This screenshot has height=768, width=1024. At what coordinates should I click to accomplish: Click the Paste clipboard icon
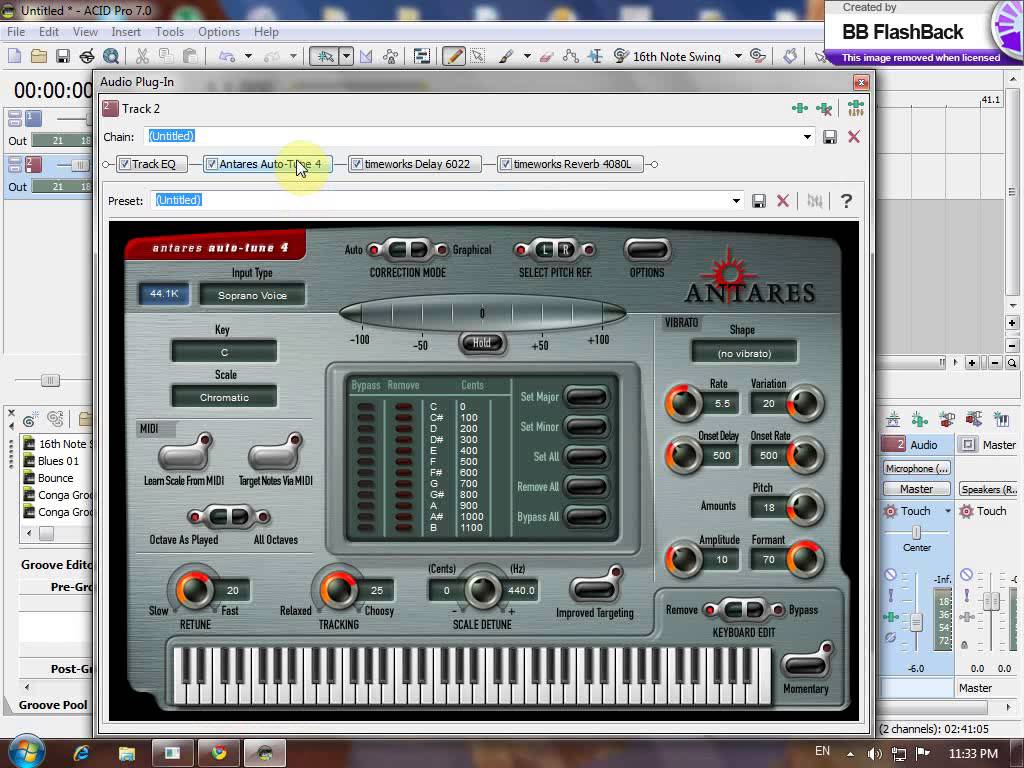pos(190,57)
